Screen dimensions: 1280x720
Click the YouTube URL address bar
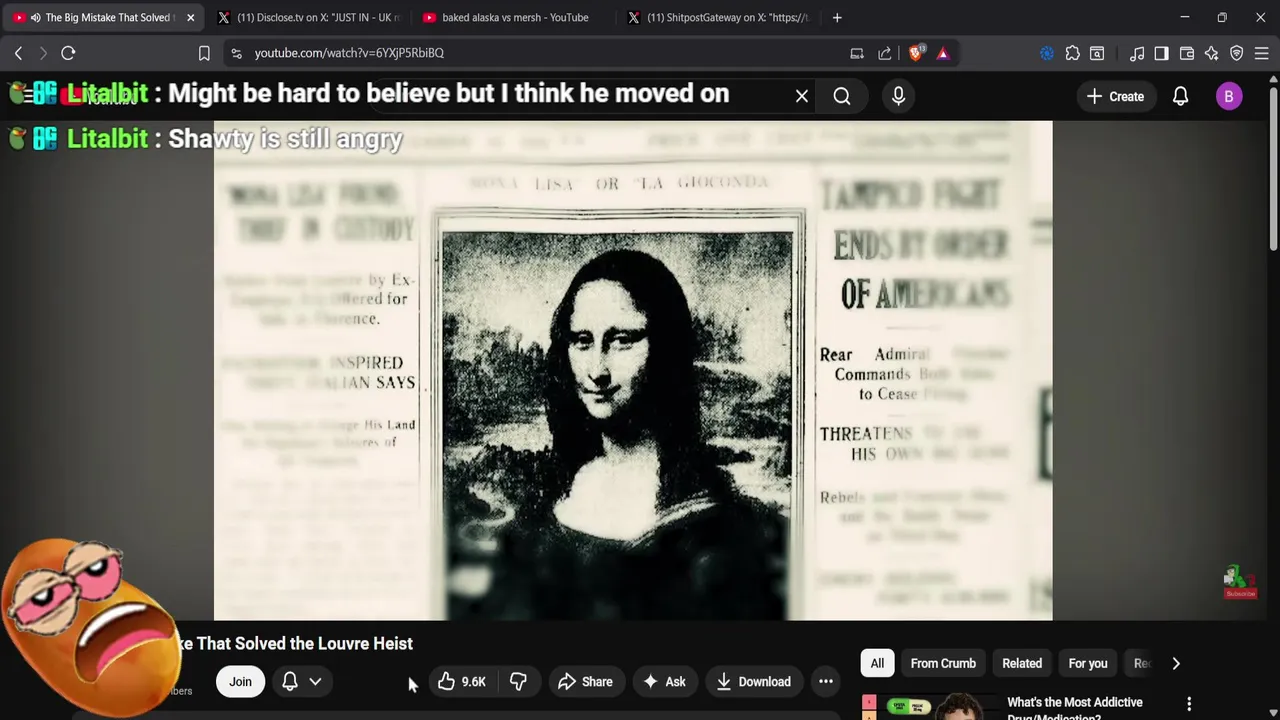pyautogui.click(x=540, y=53)
